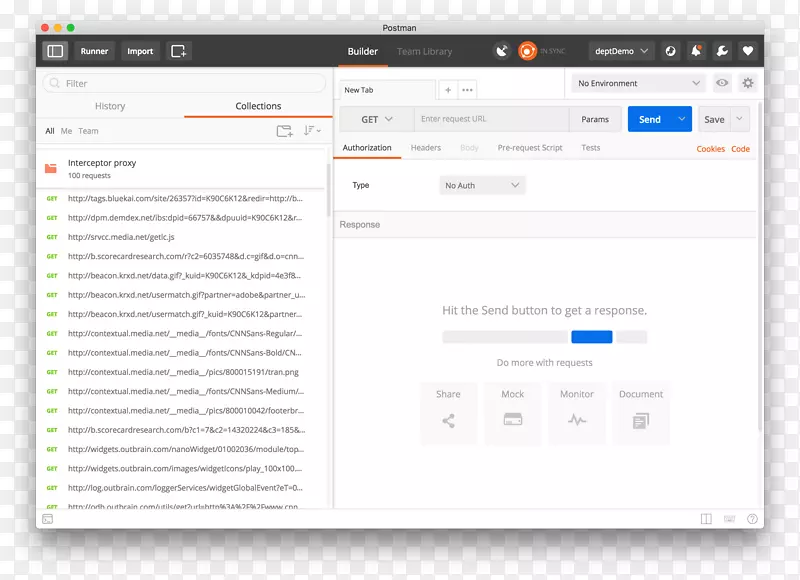Click the Enter request URL field
This screenshot has width=800, height=580.
click(492, 119)
